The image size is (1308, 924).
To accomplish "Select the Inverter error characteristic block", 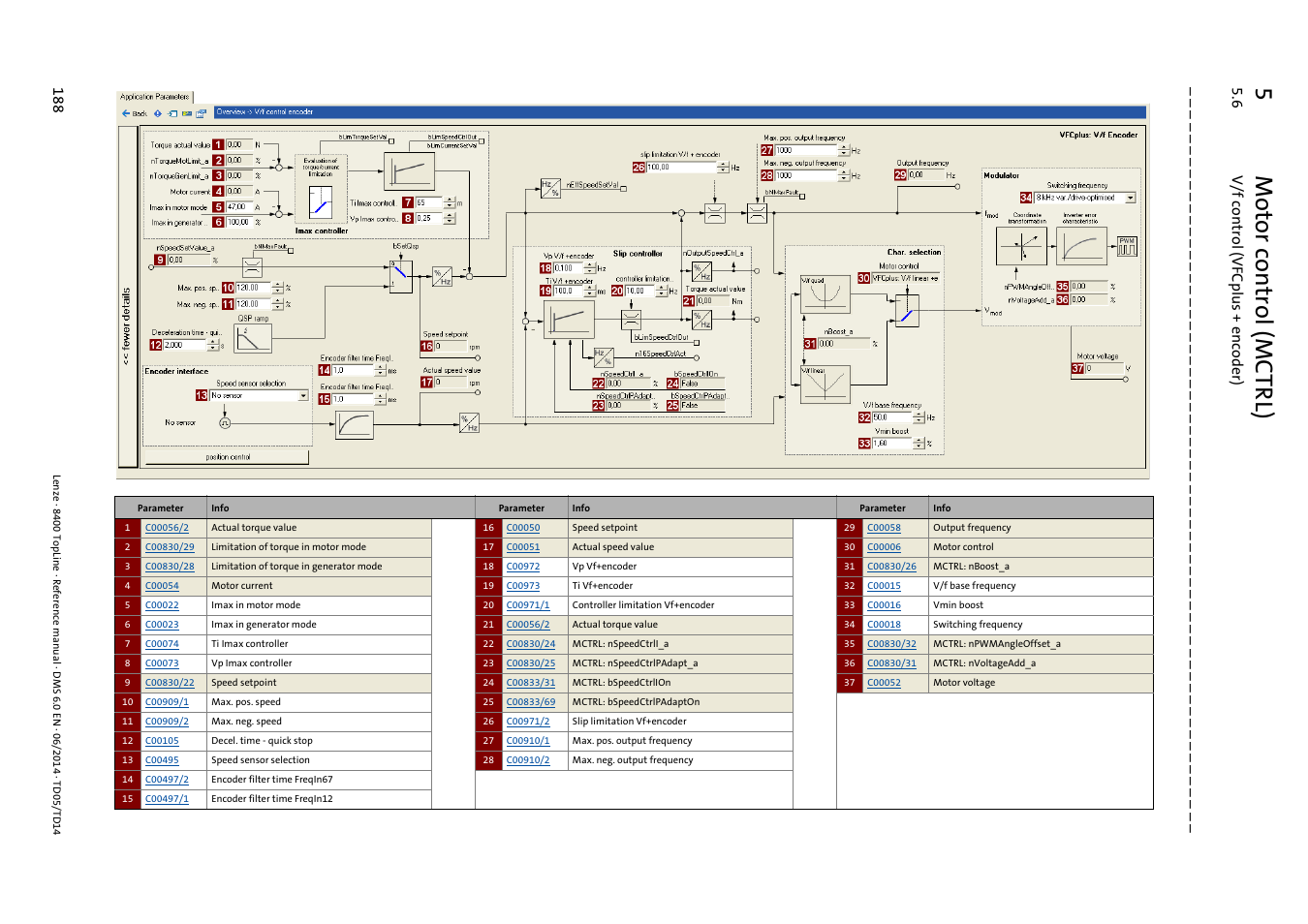I will coord(1081,245).
